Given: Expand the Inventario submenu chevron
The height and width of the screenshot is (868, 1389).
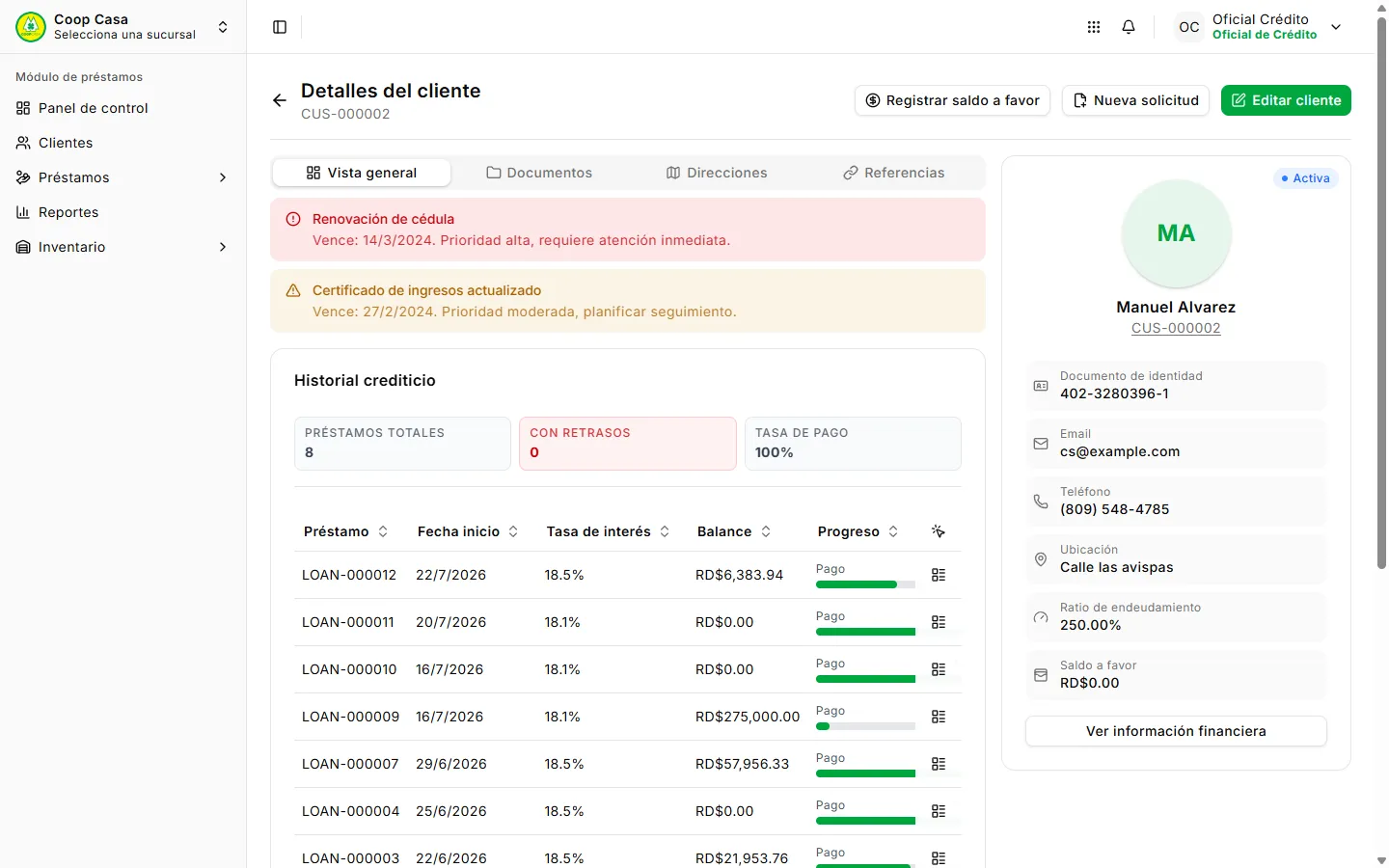Looking at the screenshot, I should pos(223,247).
